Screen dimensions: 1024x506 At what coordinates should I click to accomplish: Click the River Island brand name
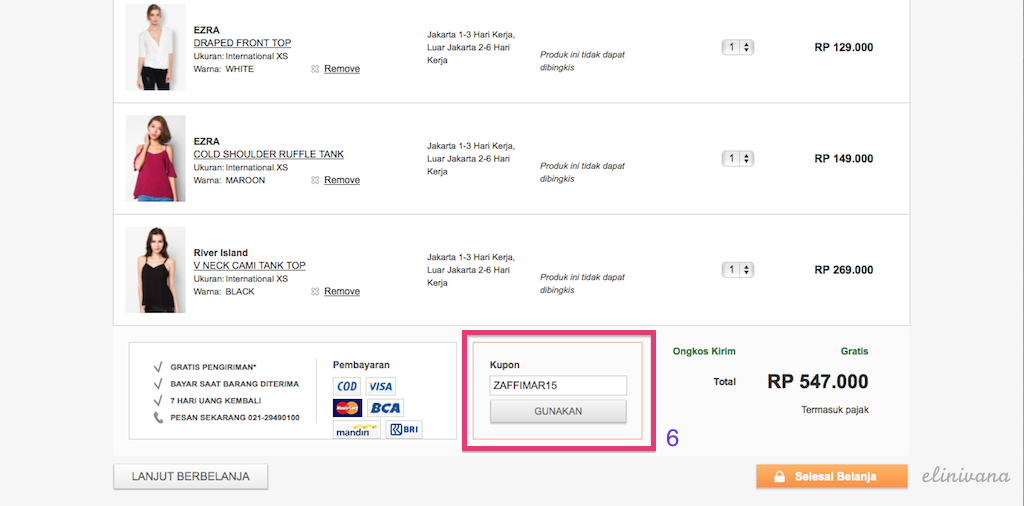point(221,253)
